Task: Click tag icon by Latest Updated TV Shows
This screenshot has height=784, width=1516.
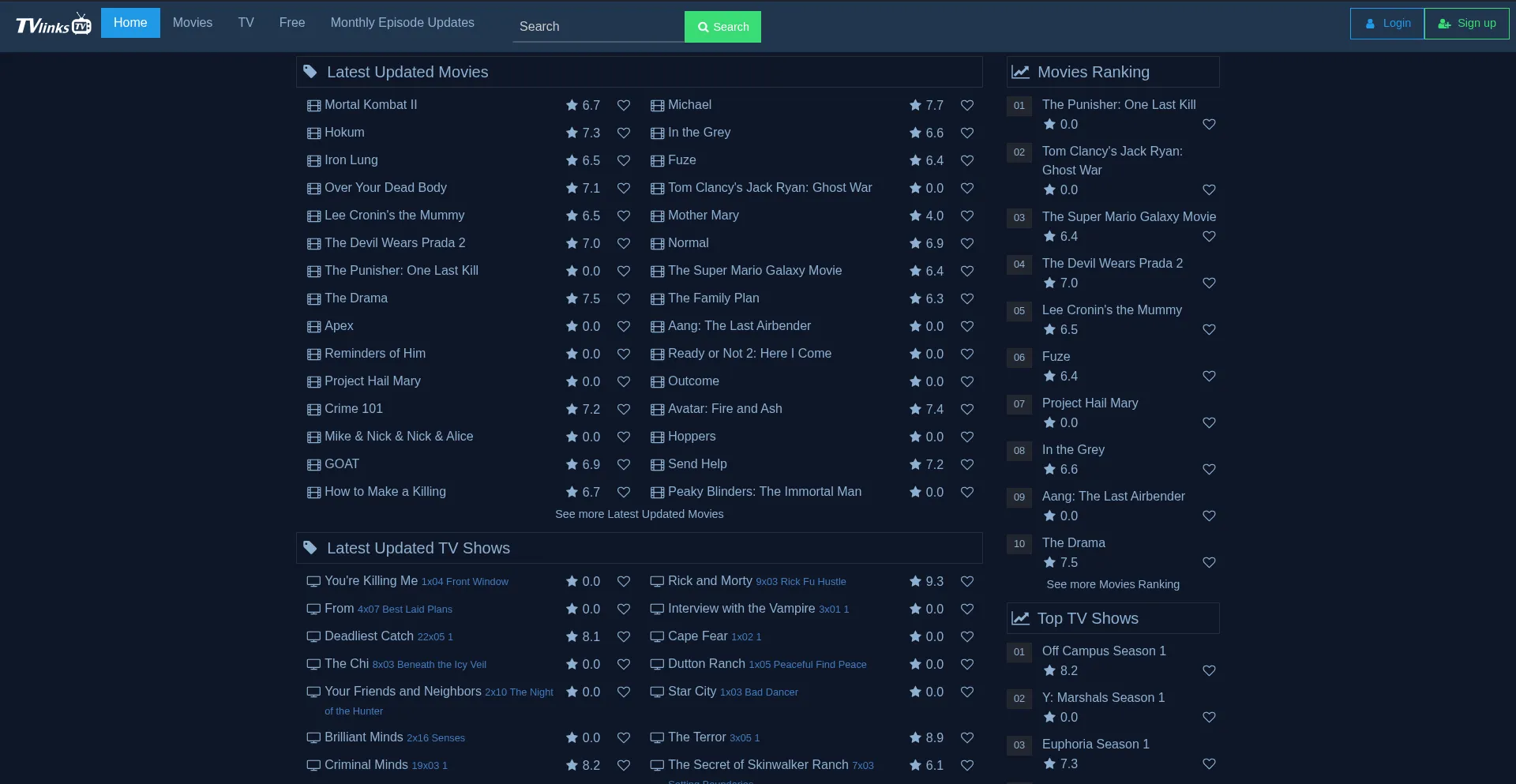Action: pos(310,548)
